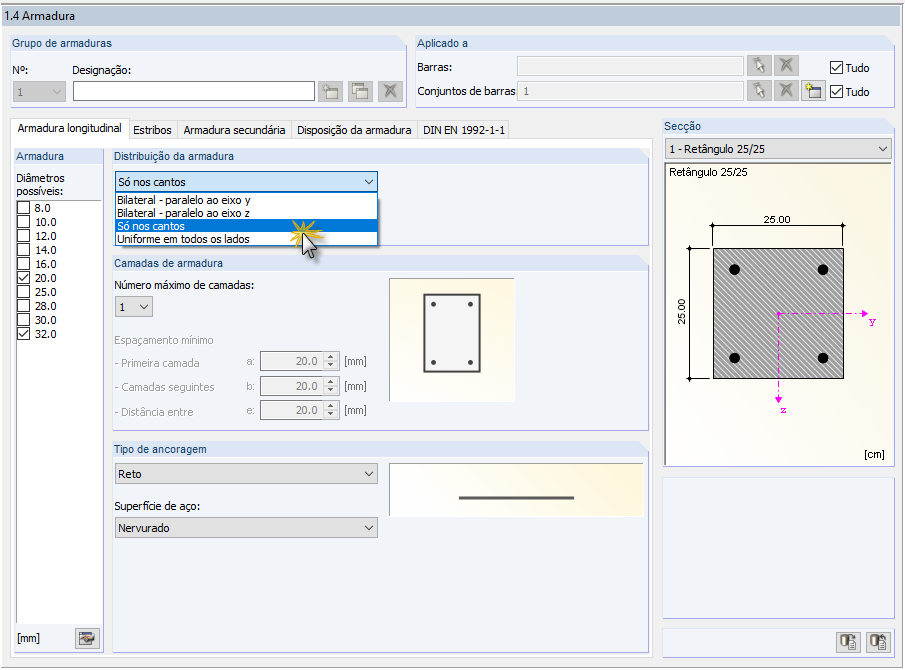Image resolution: width=905 pixels, height=670 pixels.
Task: Open the Estribos tab
Action: 152,130
